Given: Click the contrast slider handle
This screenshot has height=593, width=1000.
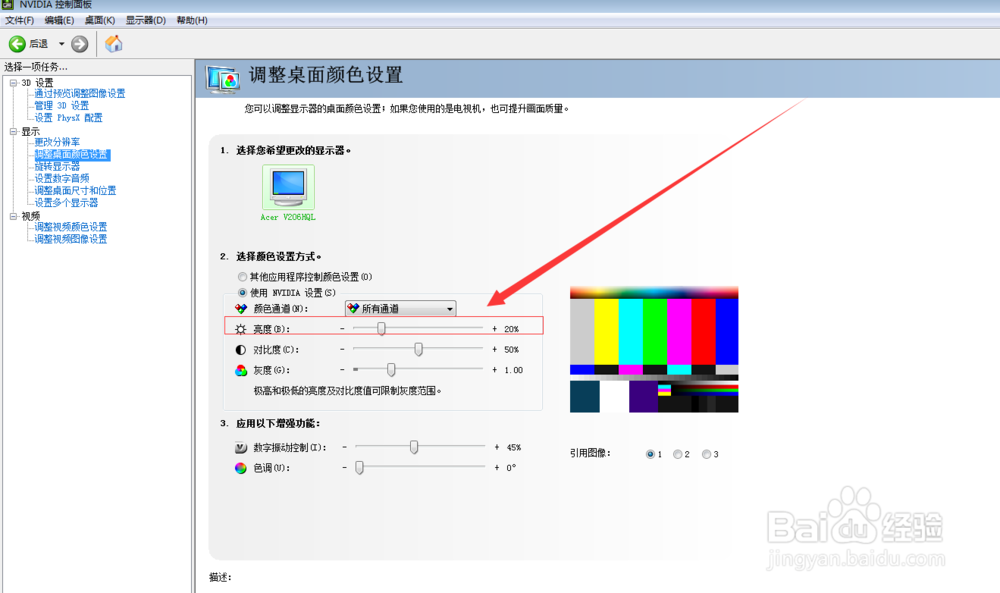Looking at the screenshot, I should coord(418,349).
